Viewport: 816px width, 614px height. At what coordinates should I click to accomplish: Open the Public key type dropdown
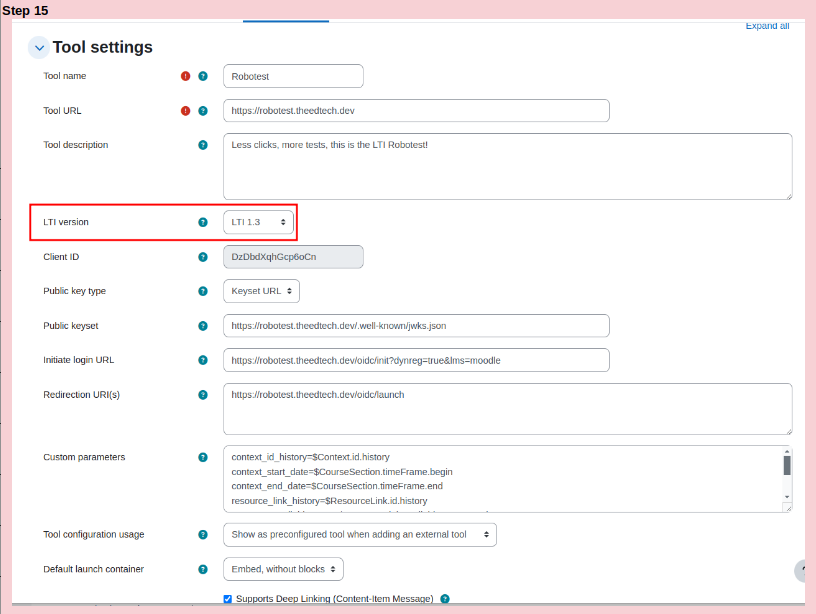tap(261, 291)
